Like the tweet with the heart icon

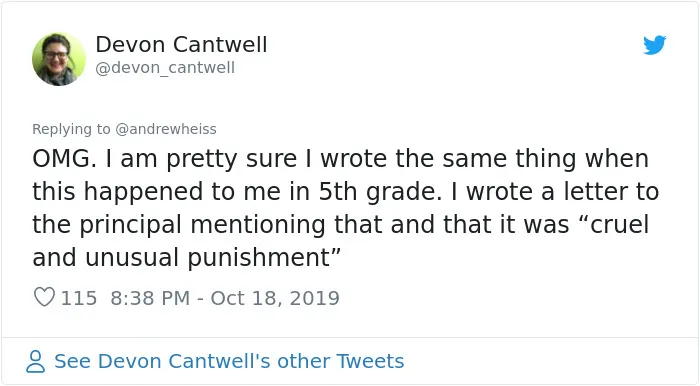44,297
